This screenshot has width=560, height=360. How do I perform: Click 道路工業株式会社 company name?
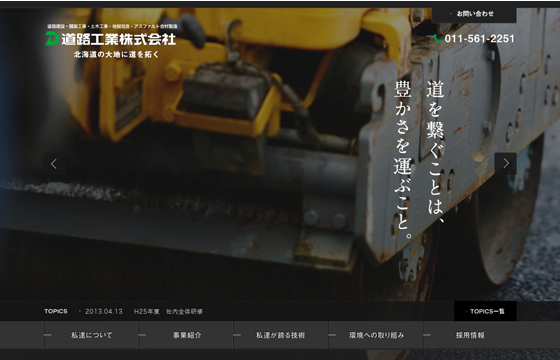click(x=119, y=39)
